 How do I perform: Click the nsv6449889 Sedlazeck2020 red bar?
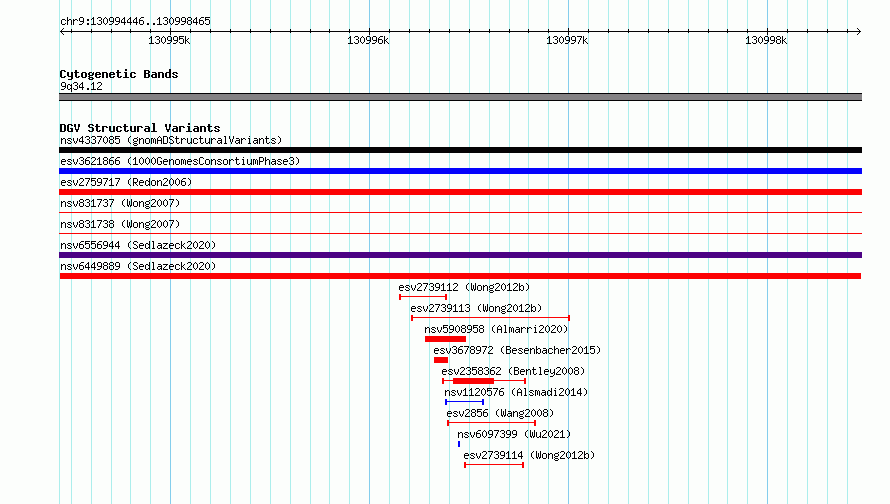460,276
